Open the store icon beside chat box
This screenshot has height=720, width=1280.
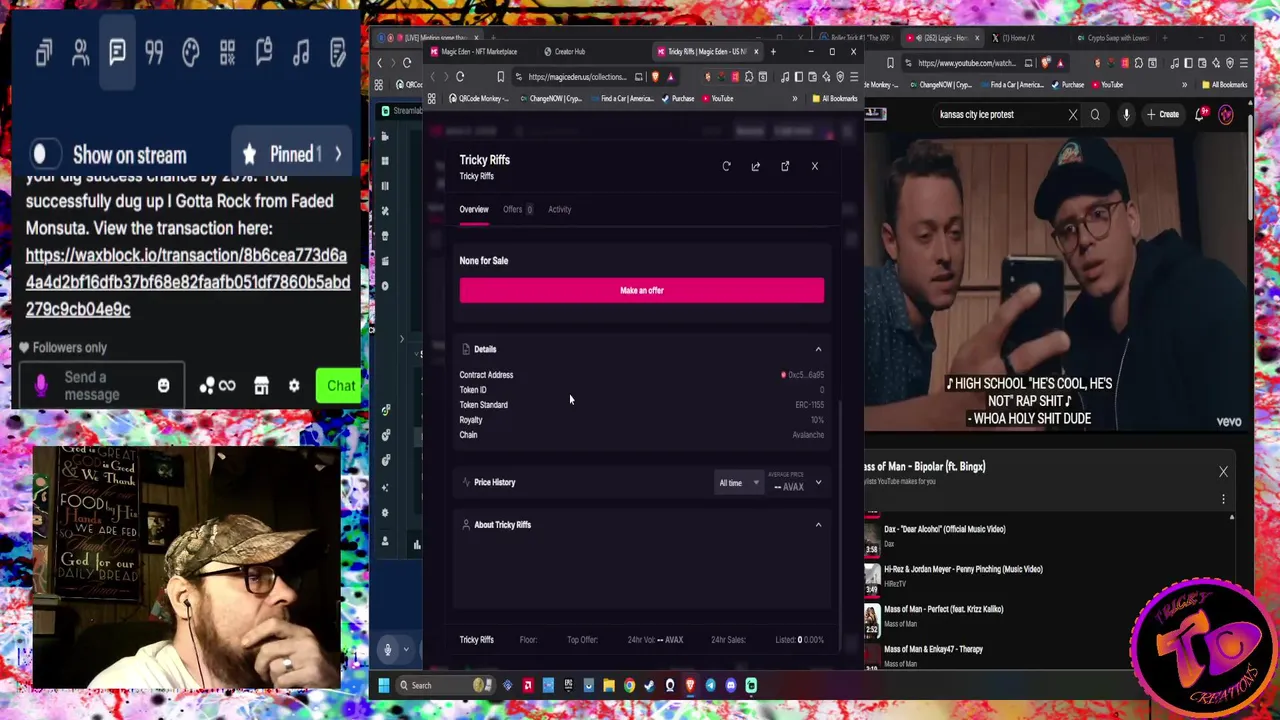coord(261,386)
